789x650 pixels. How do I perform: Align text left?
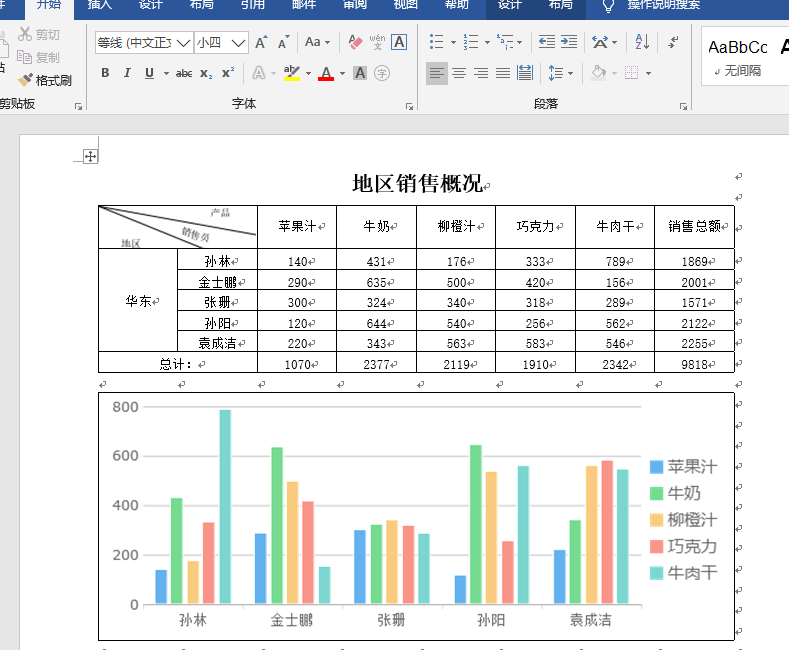(x=437, y=73)
